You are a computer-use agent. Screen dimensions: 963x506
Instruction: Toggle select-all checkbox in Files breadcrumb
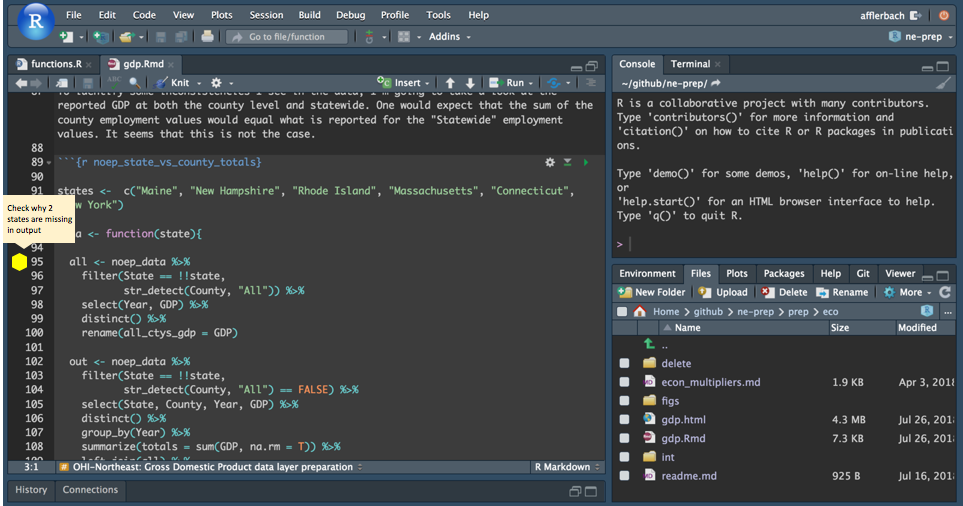coord(622,311)
